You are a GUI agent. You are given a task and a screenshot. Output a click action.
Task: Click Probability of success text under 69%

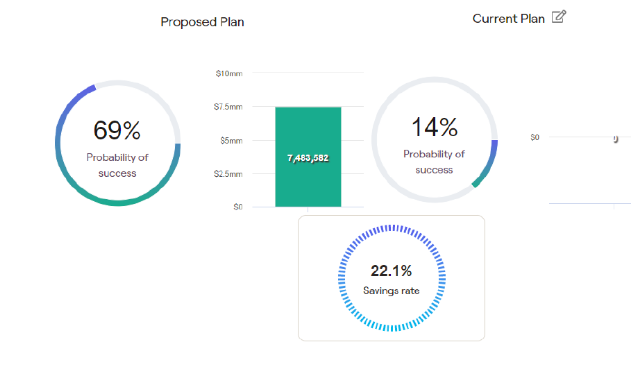(117, 165)
